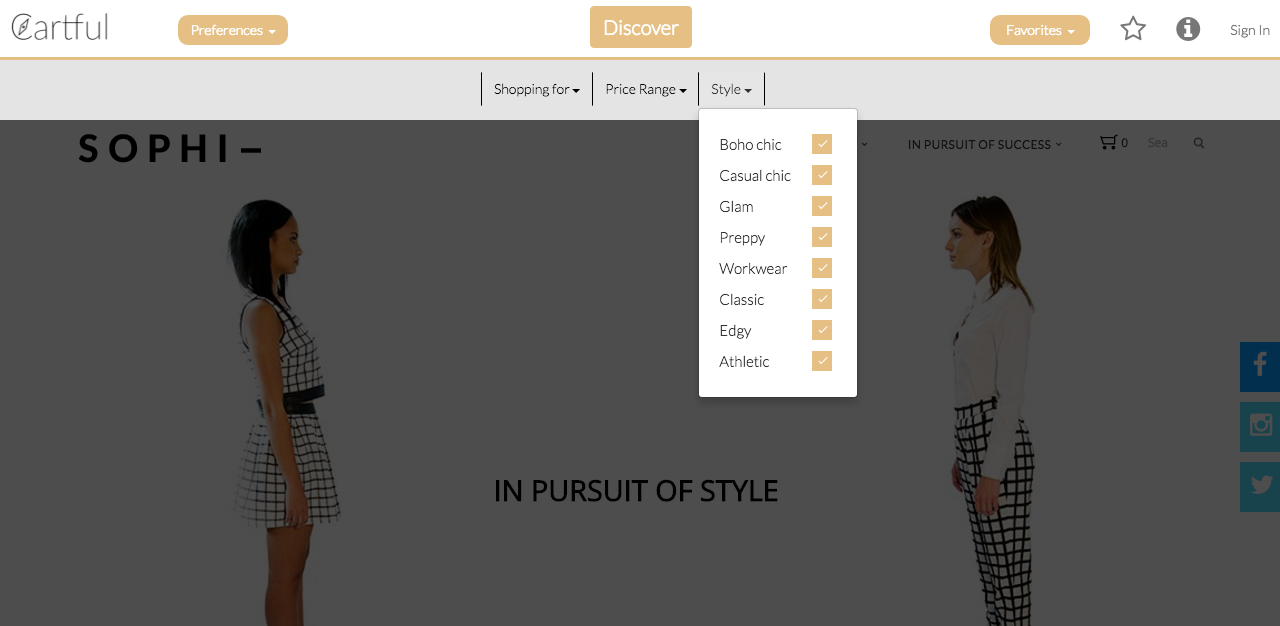1280x626 pixels.
Task: Open the Favorites dropdown
Action: (1040, 30)
